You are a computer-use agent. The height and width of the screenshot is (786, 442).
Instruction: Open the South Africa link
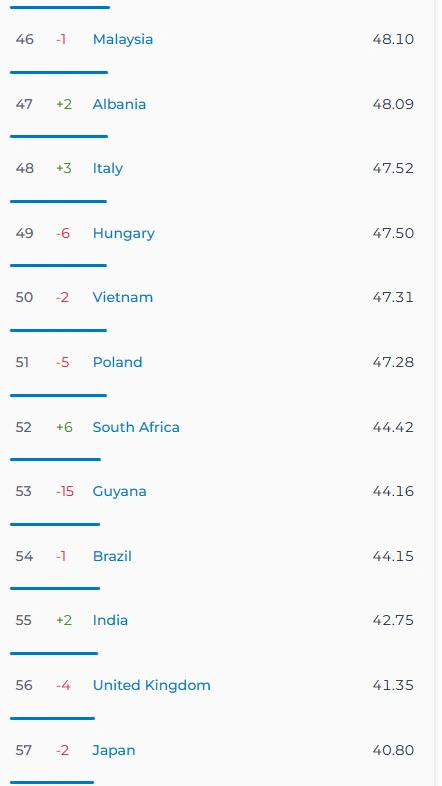click(136, 427)
